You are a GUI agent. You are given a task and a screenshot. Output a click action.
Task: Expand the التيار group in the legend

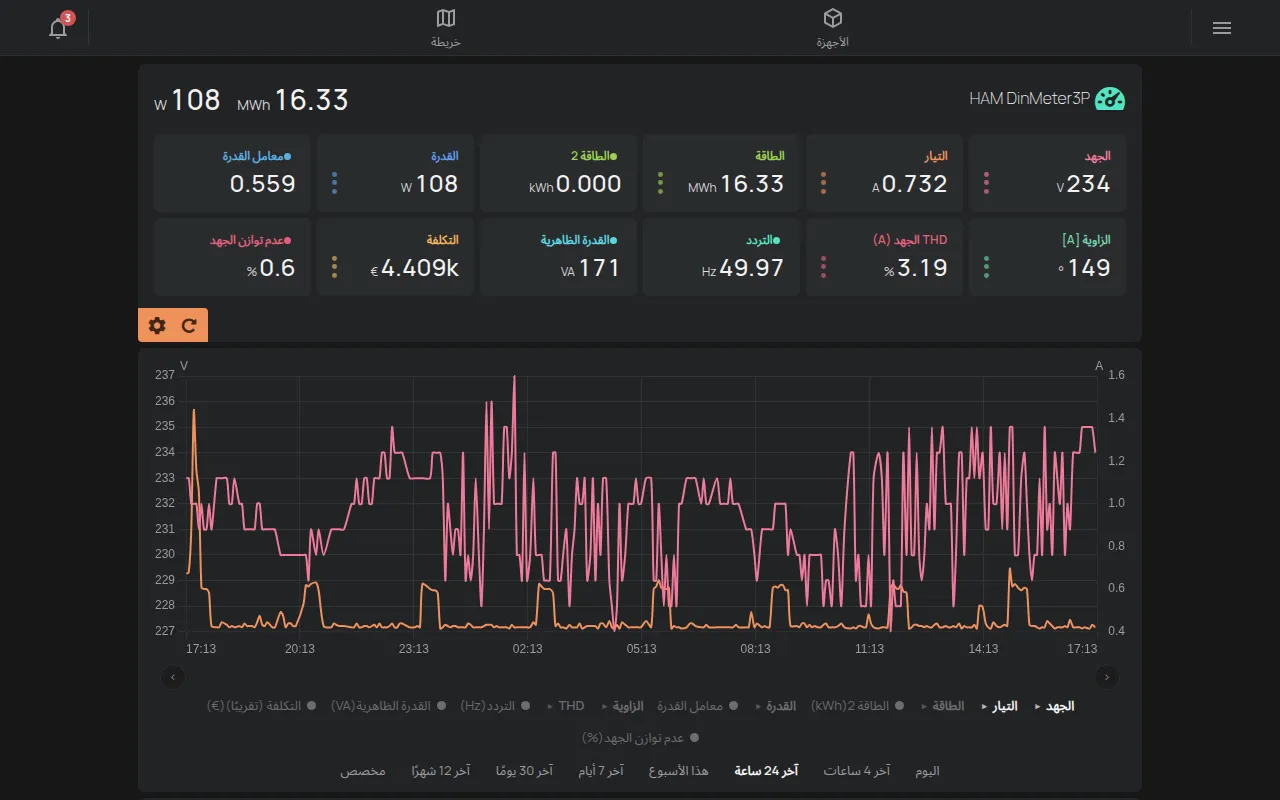[x=1000, y=706]
